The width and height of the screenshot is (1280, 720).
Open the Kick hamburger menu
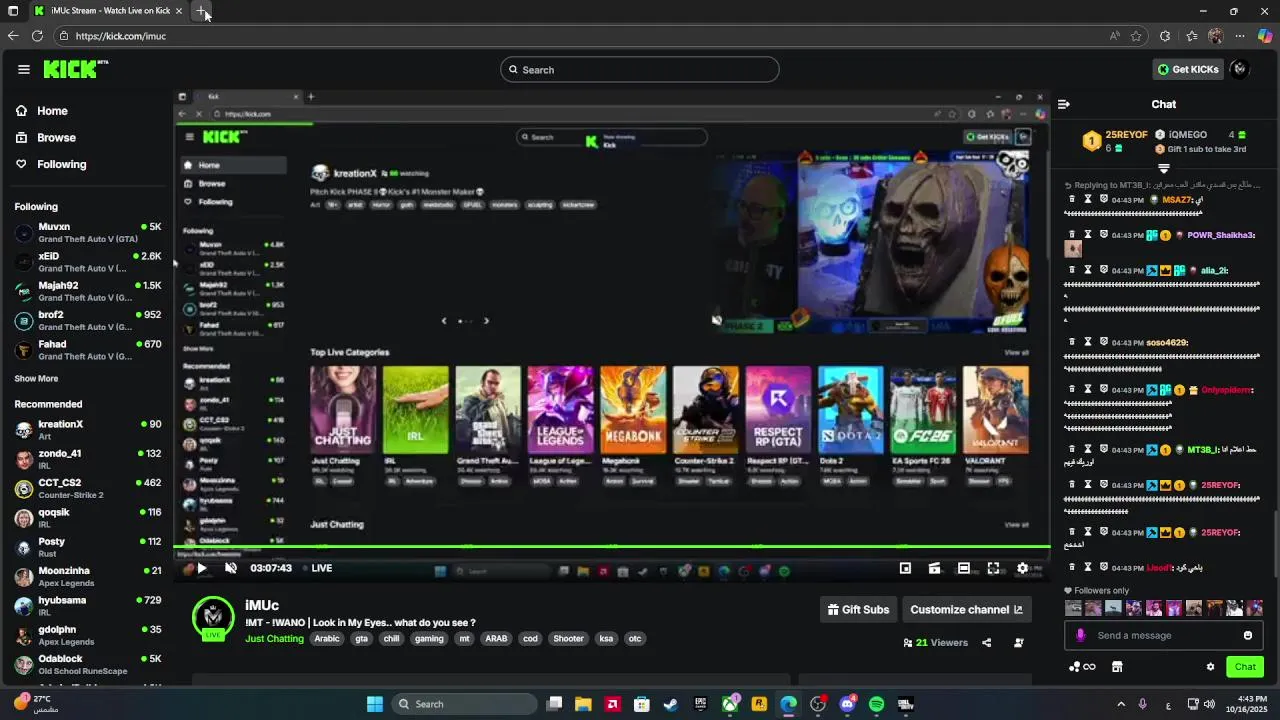24,69
